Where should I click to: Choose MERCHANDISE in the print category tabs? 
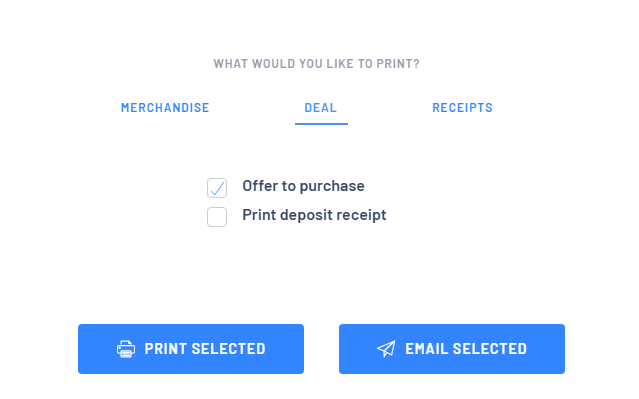coord(165,108)
